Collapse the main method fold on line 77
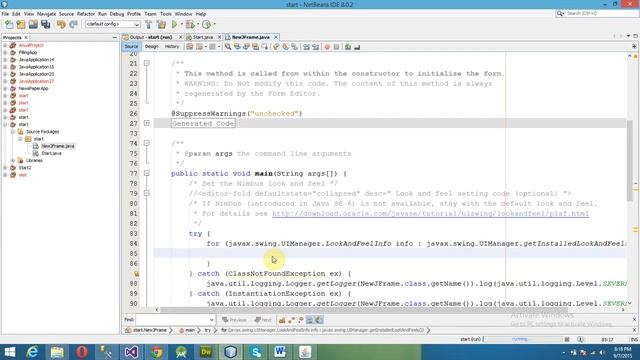Image resolution: width=640 pixels, height=360 pixels. tap(147, 173)
